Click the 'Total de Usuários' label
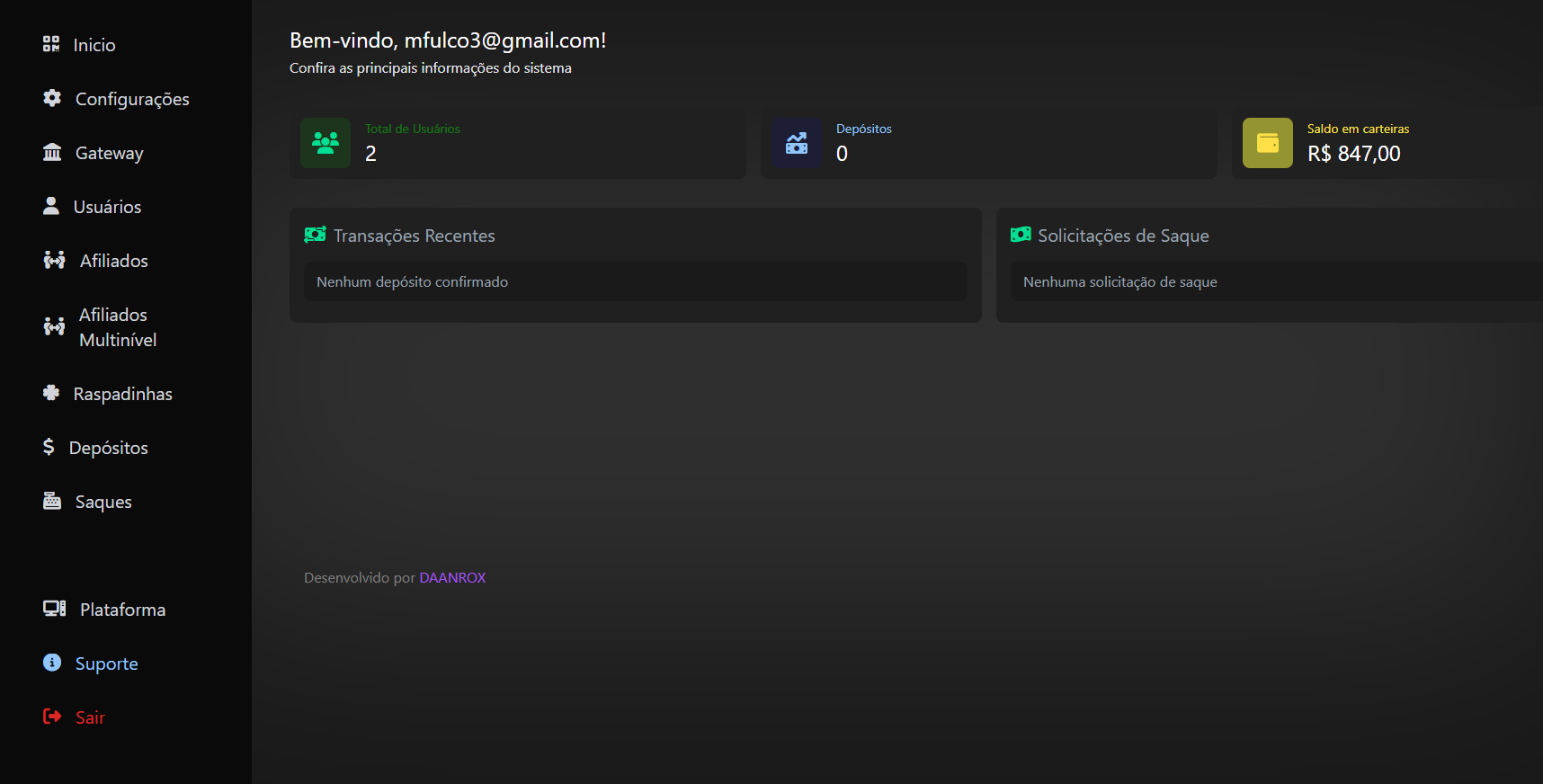The width and height of the screenshot is (1543, 784). 413,129
